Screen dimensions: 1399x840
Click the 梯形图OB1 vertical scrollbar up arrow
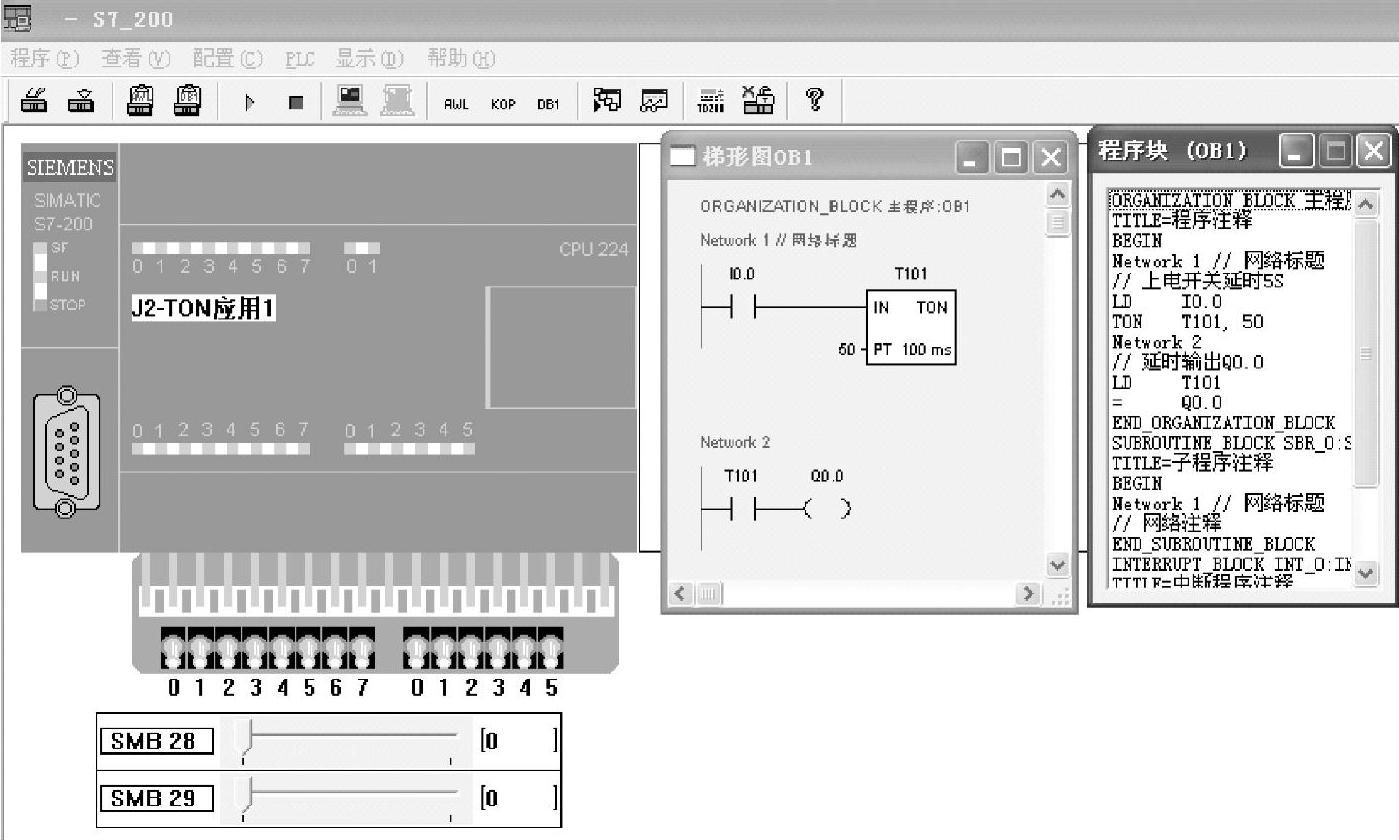(x=1057, y=194)
